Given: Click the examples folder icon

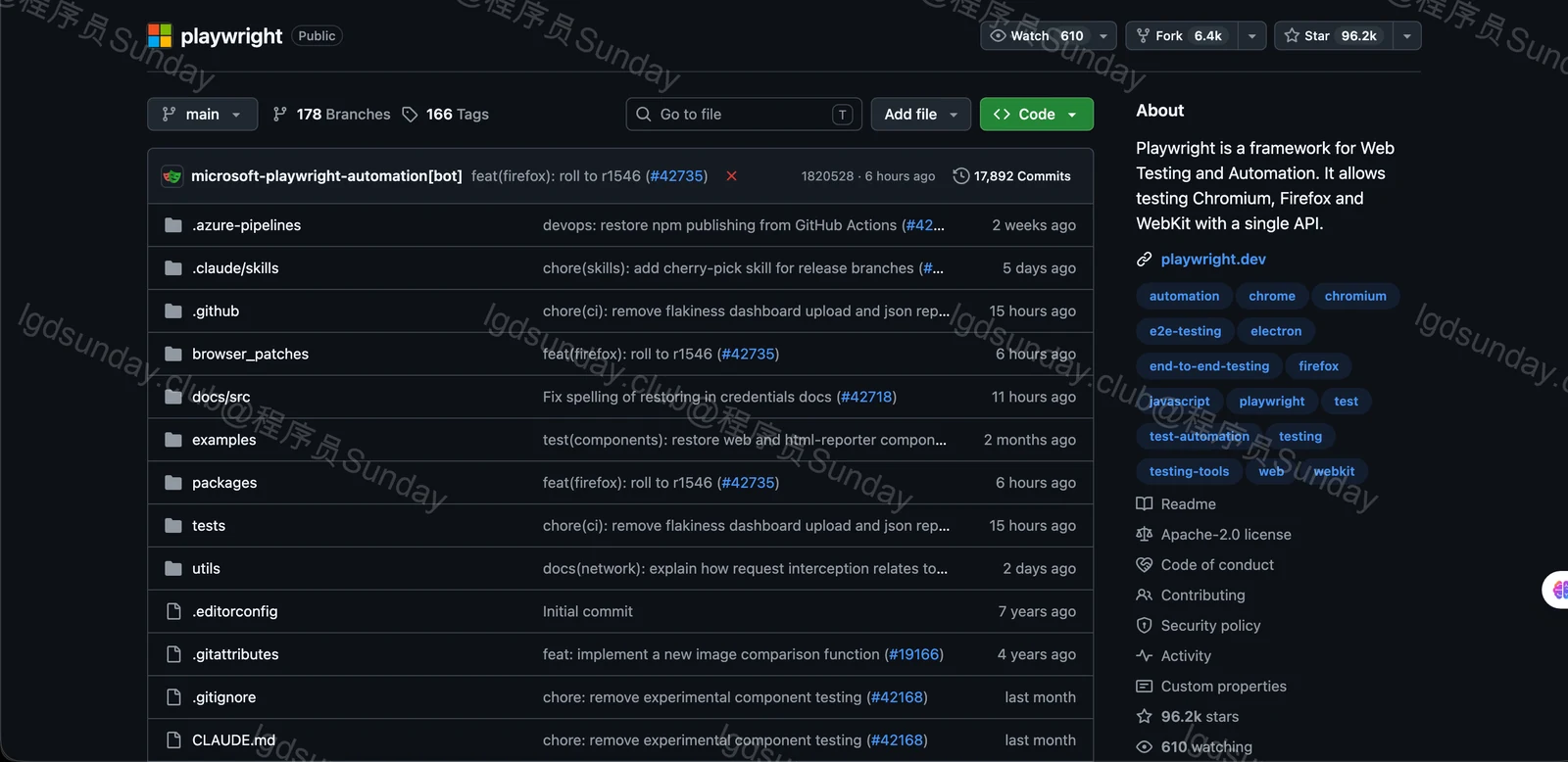Looking at the screenshot, I should (x=173, y=440).
